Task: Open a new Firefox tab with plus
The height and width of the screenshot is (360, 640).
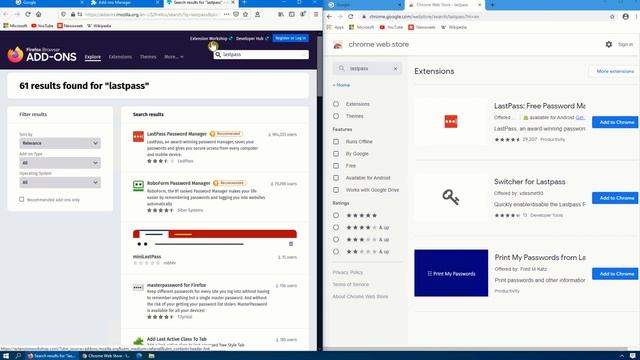Action: pyautogui.click(x=244, y=2)
